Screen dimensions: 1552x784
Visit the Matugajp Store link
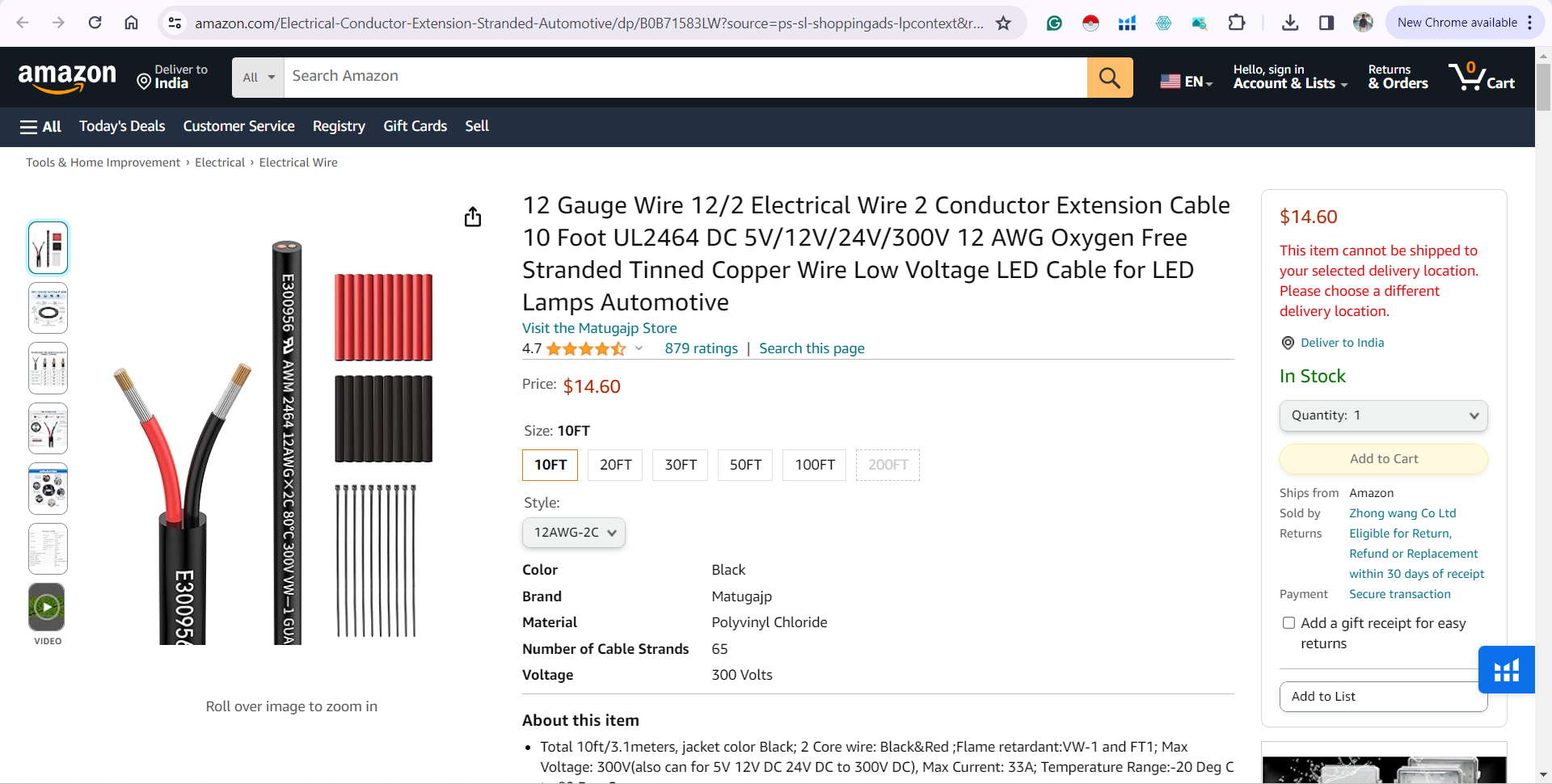pos(599,328)
